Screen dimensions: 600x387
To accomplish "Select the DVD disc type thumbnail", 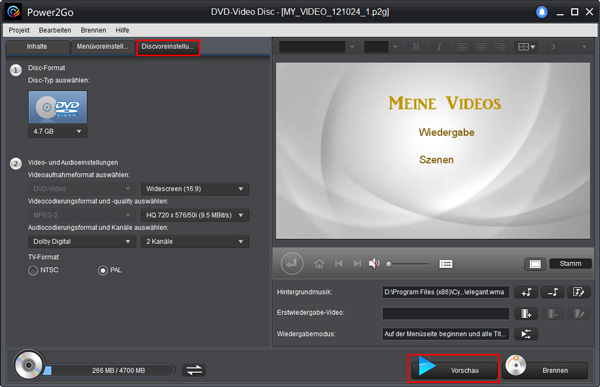I will (x=58, y=107).
